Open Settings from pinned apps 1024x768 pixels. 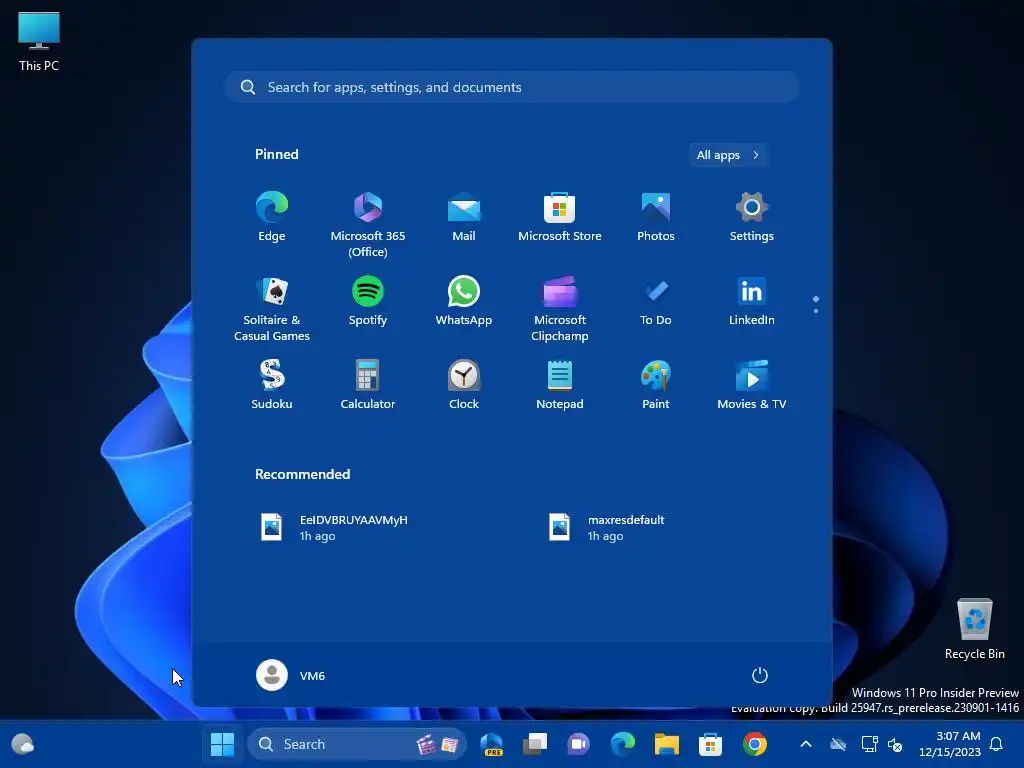pyautogui.click(x=752, y=217)
